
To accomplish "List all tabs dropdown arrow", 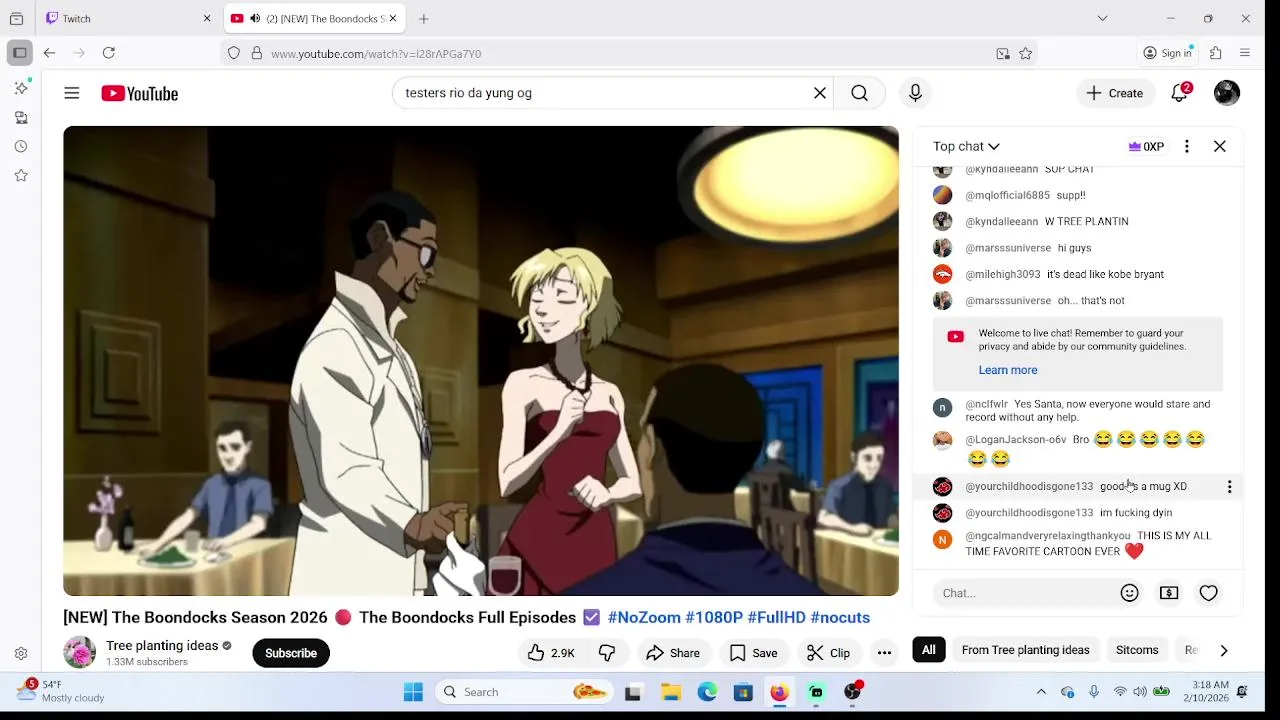I will tap(1102, 18).
